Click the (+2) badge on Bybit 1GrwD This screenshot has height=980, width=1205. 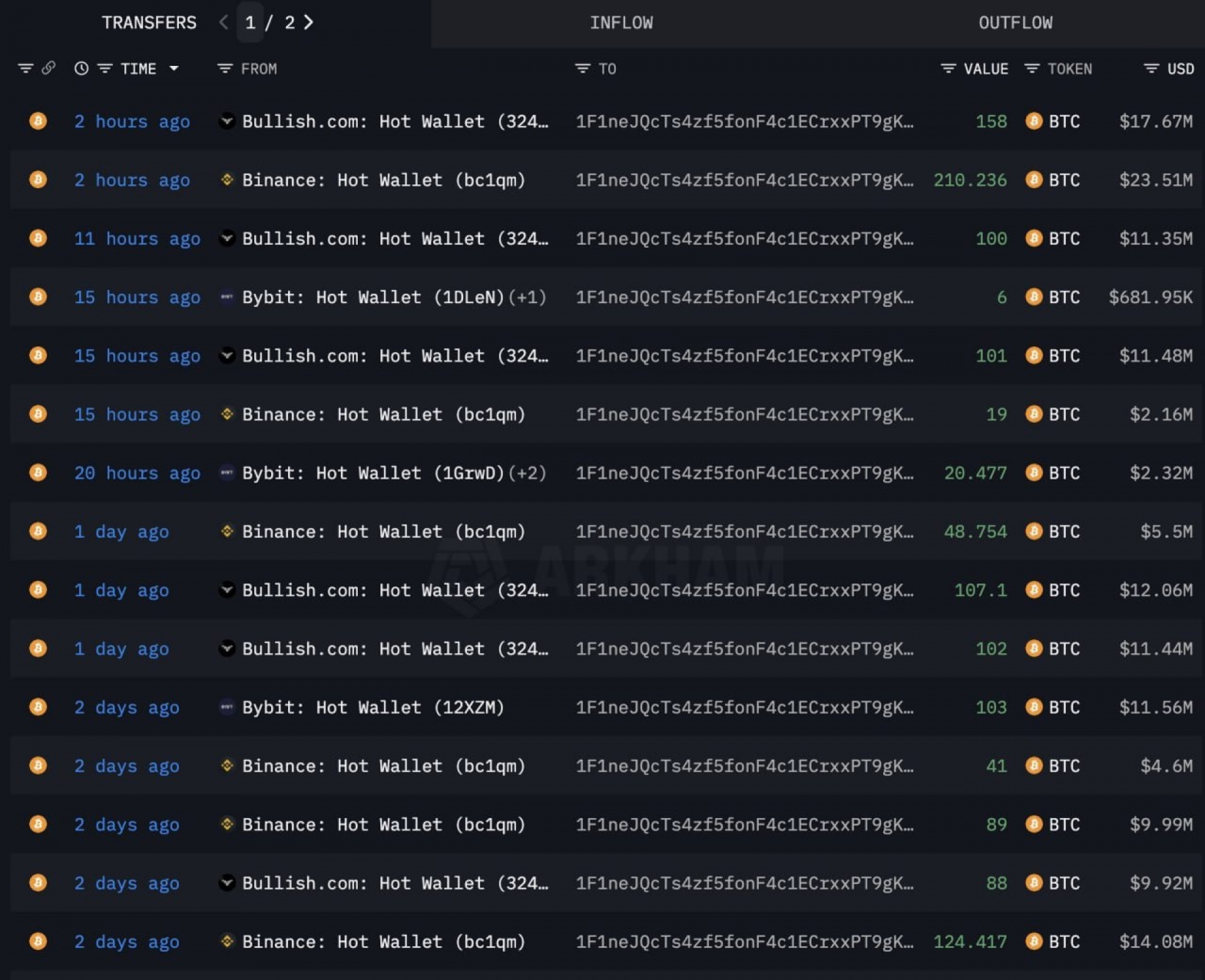[x=527, y=473]
